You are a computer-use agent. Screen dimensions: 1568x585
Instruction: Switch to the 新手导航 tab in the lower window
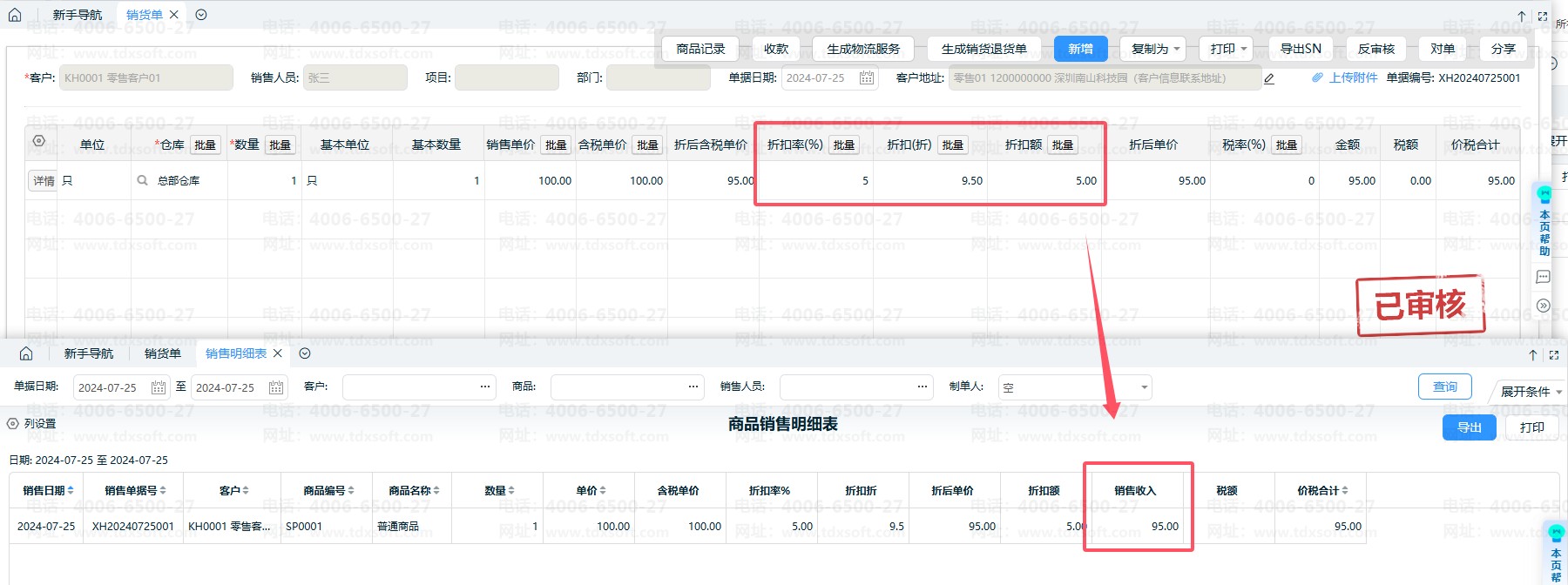pos(89,353)
